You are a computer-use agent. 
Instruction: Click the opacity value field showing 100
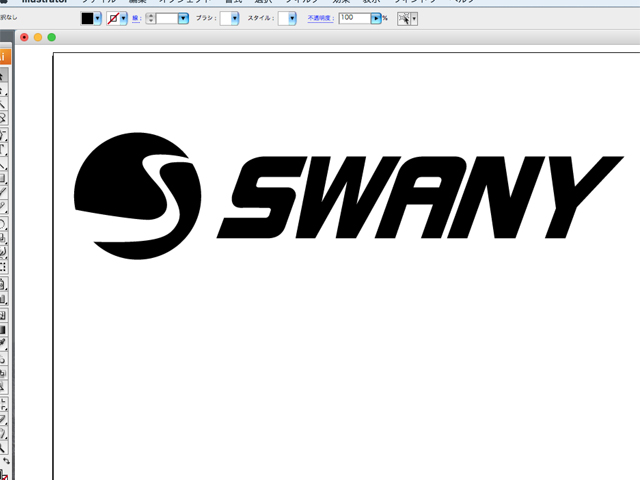[x=354, y=19]
